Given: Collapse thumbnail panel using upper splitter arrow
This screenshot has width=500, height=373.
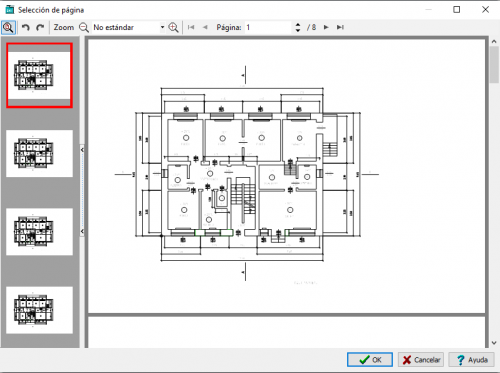Looking at the screenshot, I should [x=82, y=150].
